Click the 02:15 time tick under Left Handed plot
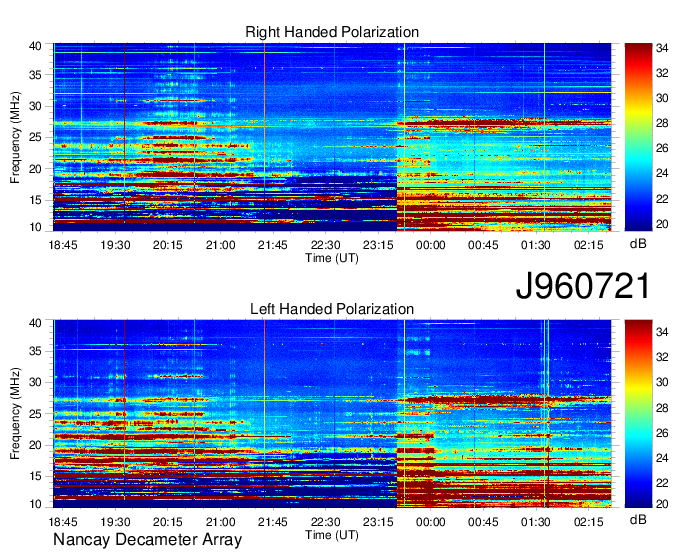The image size is (680, 552). [x=588, y=522]
